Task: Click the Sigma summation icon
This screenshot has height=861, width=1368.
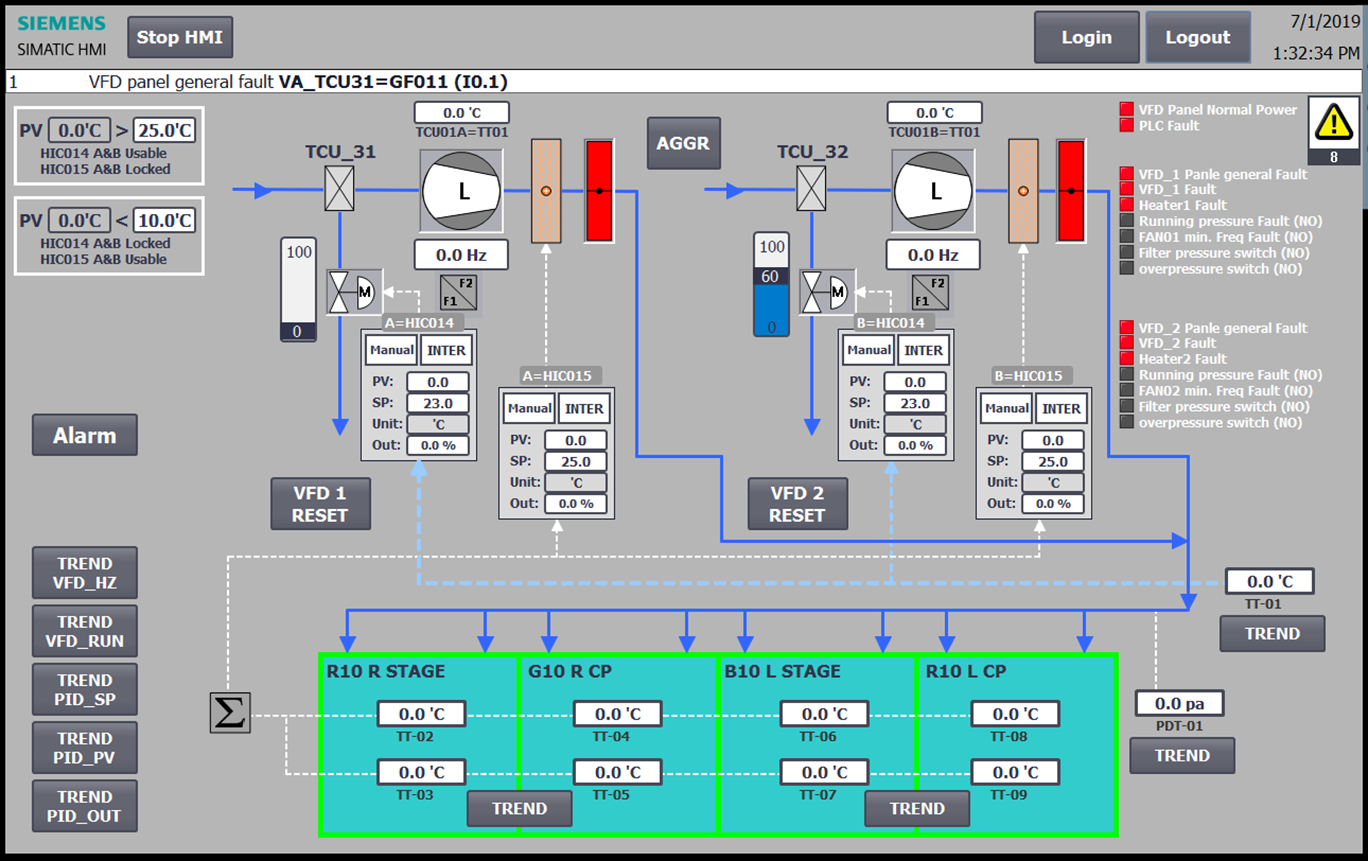Action: coord(230,712)
